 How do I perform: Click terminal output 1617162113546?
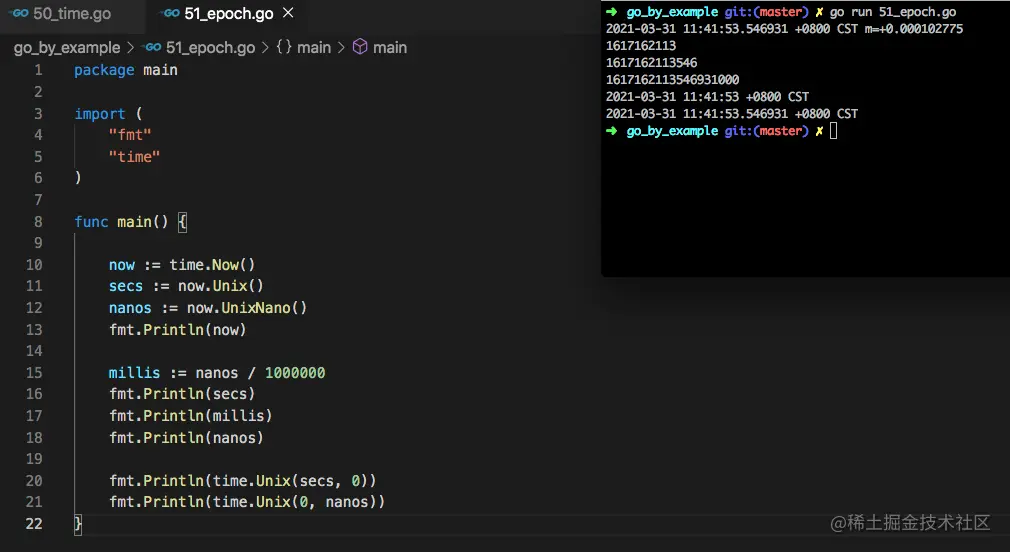pyautogui.click(x=651, y=63)
